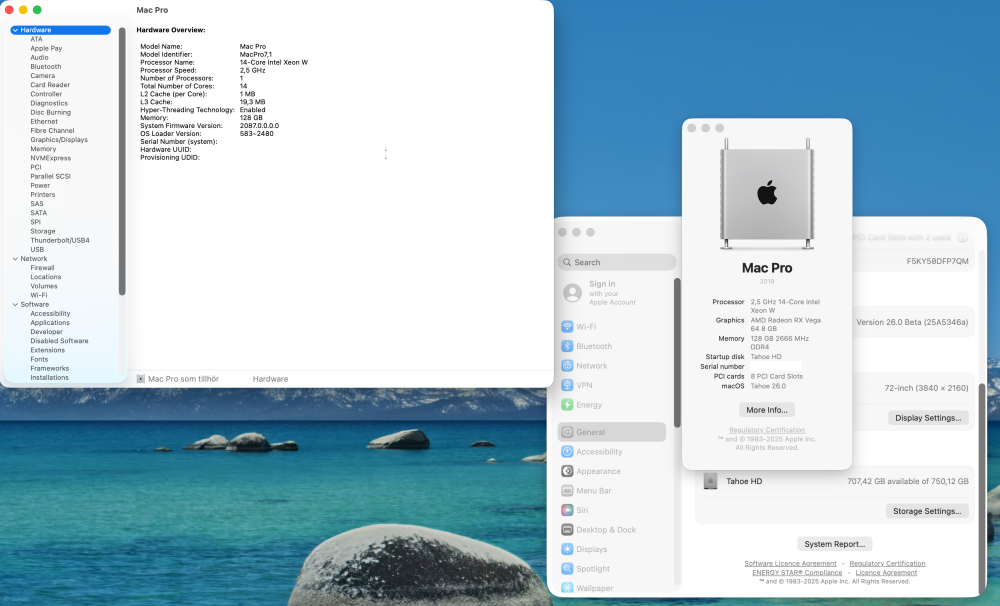Click the serial number F5KY50DFP7QM

(937, 261)
